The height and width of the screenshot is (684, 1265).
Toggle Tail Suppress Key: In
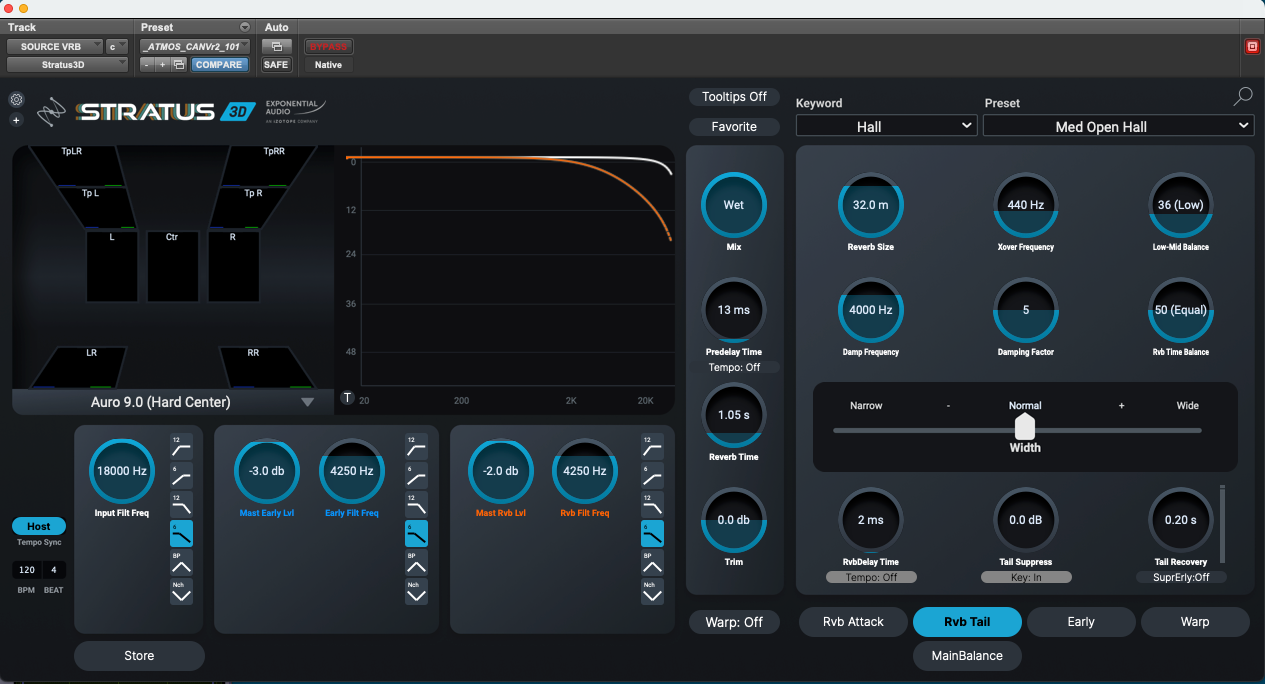tap(1026, 577)
